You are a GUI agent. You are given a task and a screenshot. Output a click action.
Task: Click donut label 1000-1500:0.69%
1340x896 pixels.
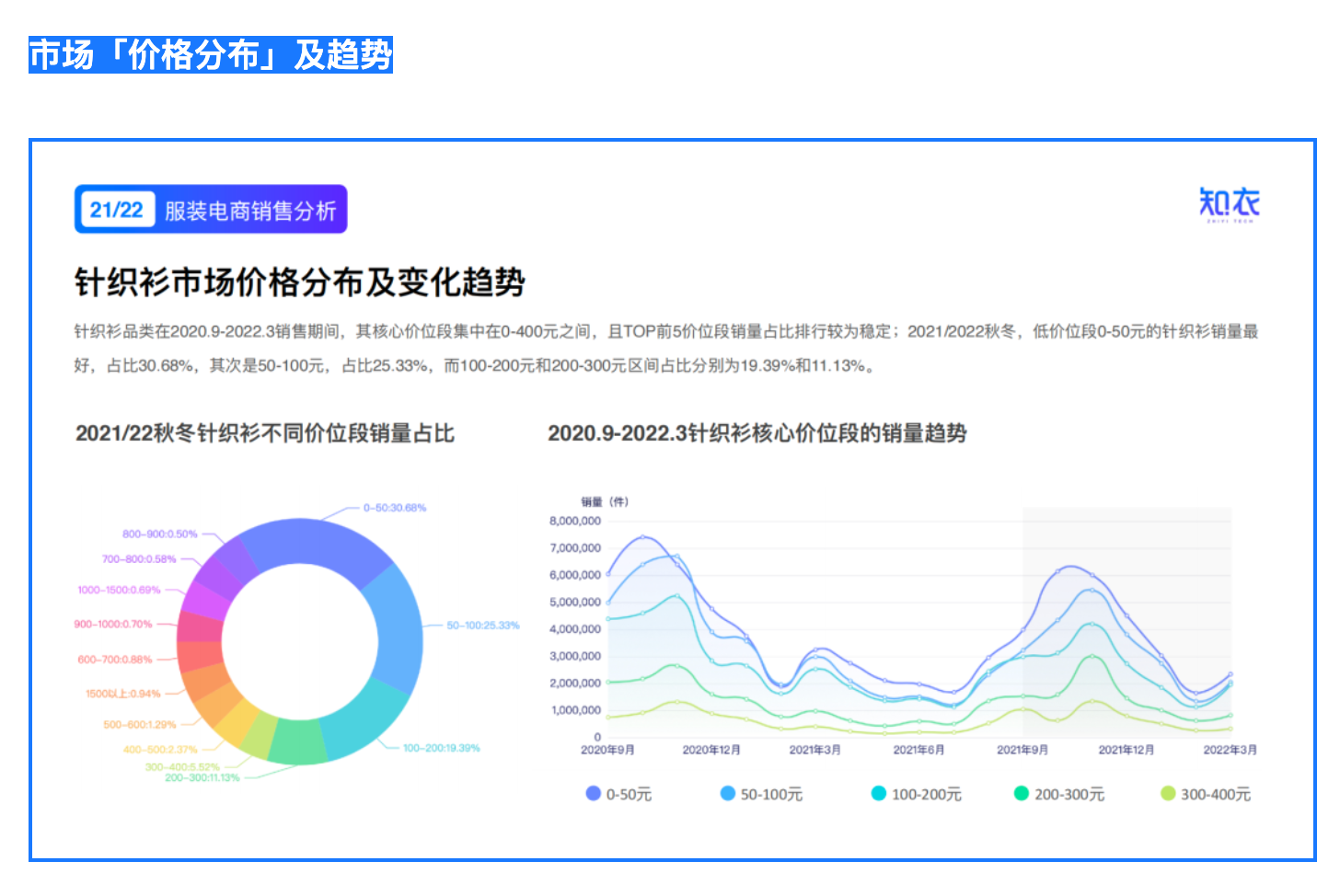coord(119,590)
